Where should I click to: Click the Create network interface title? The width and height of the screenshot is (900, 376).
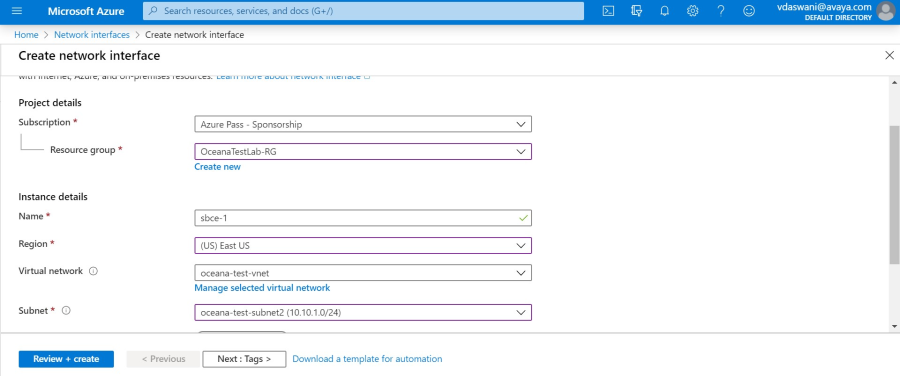tap(89, 56)
